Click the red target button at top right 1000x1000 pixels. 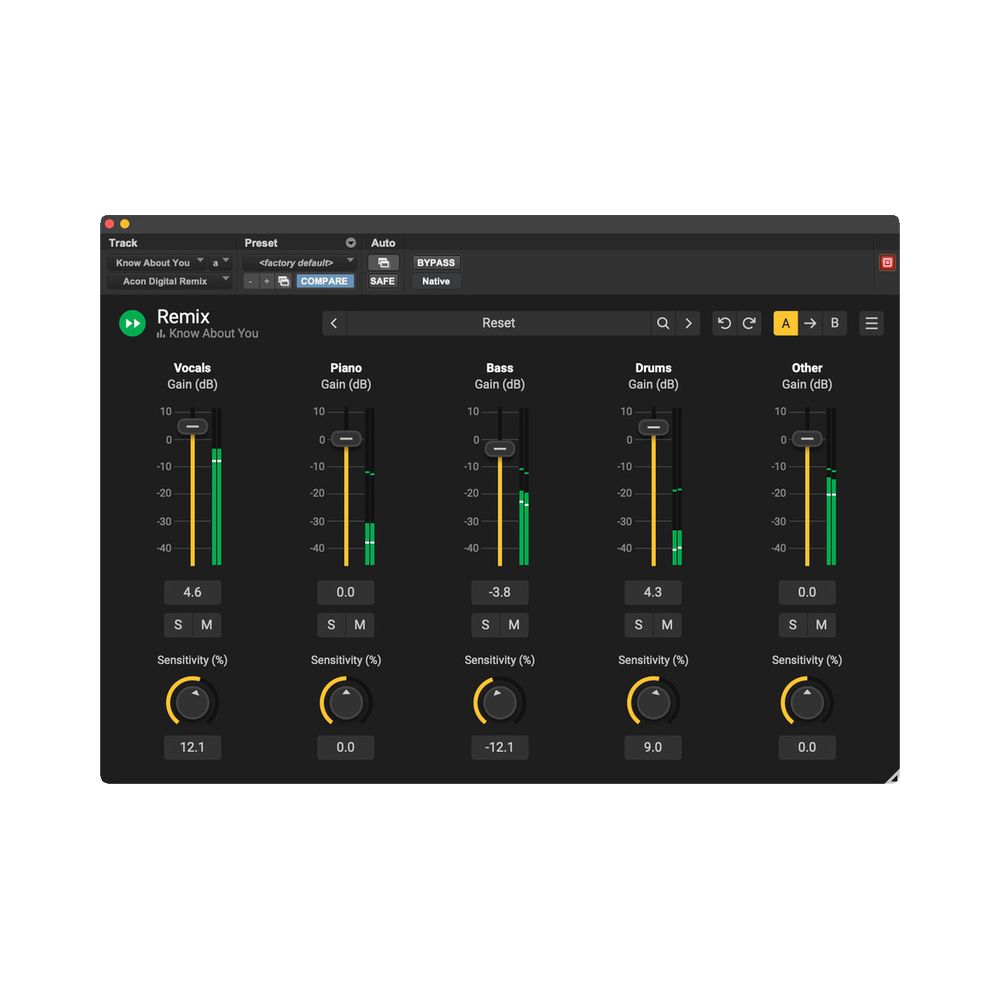click(x=886, y=263)
